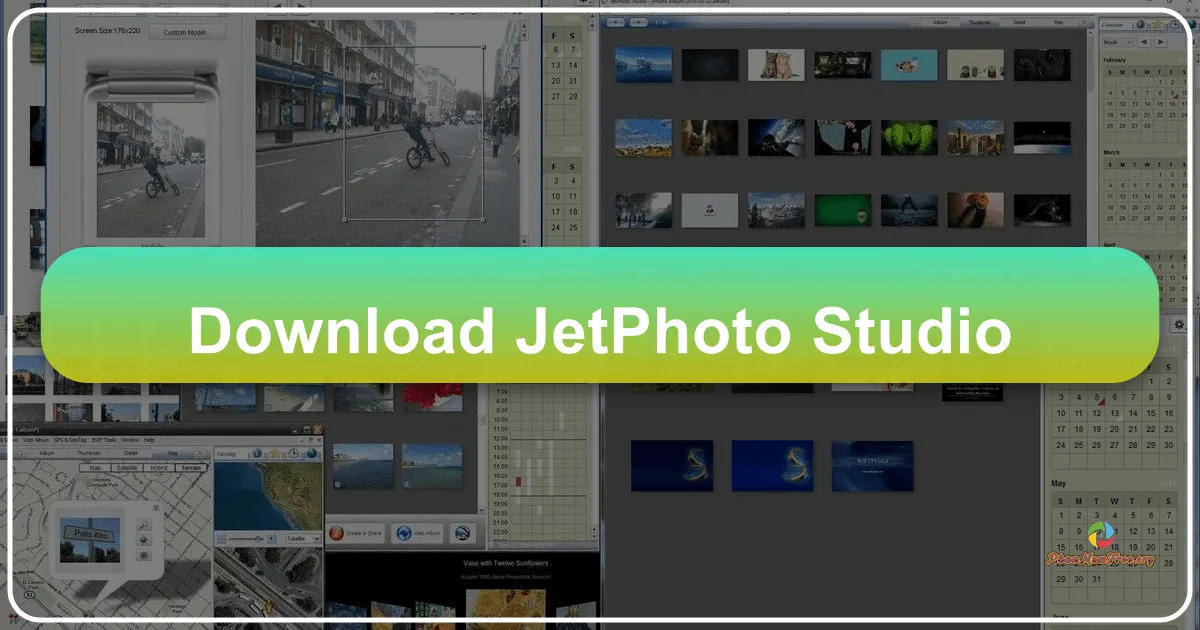Viewport: 1200px width, 630px height.
Task: Launch Google Earth via its toolbar icon
Action: 462,533
